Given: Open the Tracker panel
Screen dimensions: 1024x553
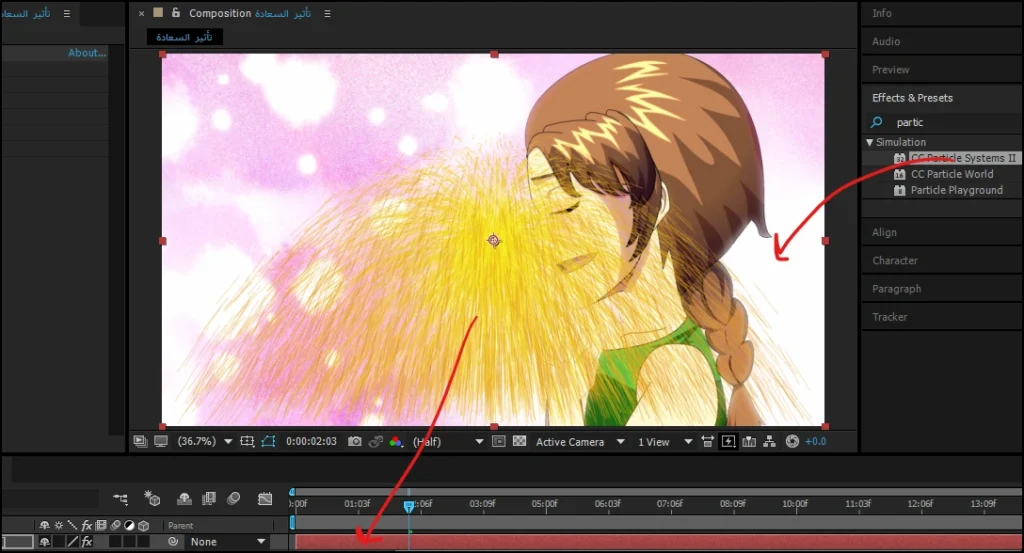Looking at the screenshot, I should 889,317.
